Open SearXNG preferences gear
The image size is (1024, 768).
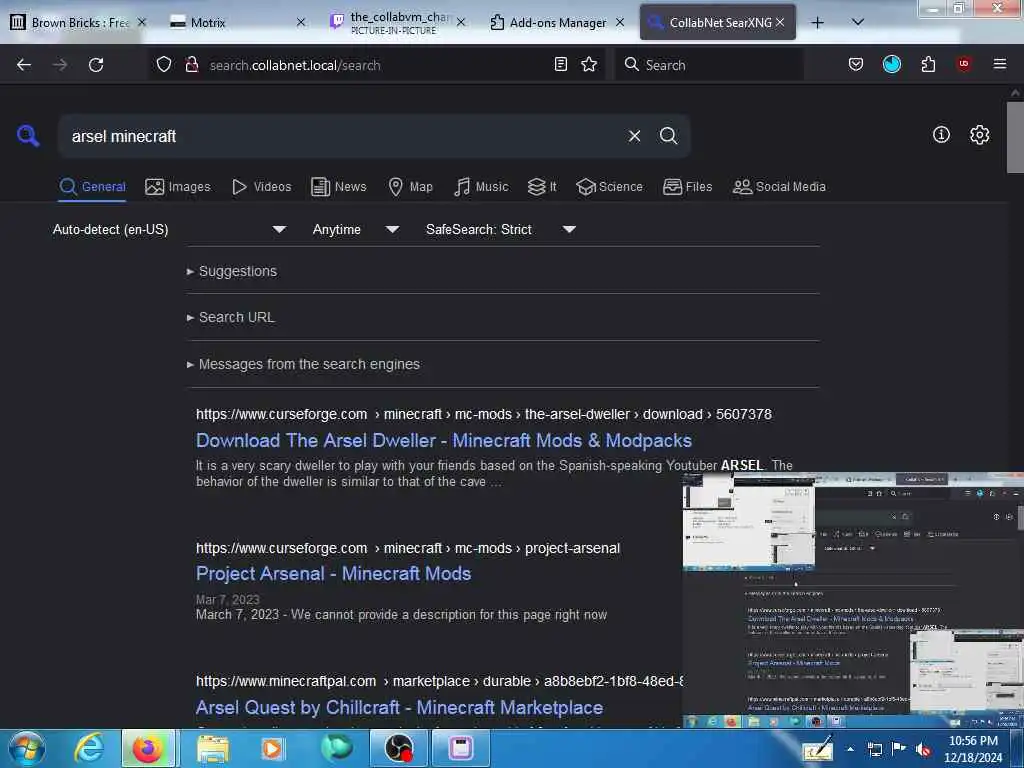coord(979,135)
